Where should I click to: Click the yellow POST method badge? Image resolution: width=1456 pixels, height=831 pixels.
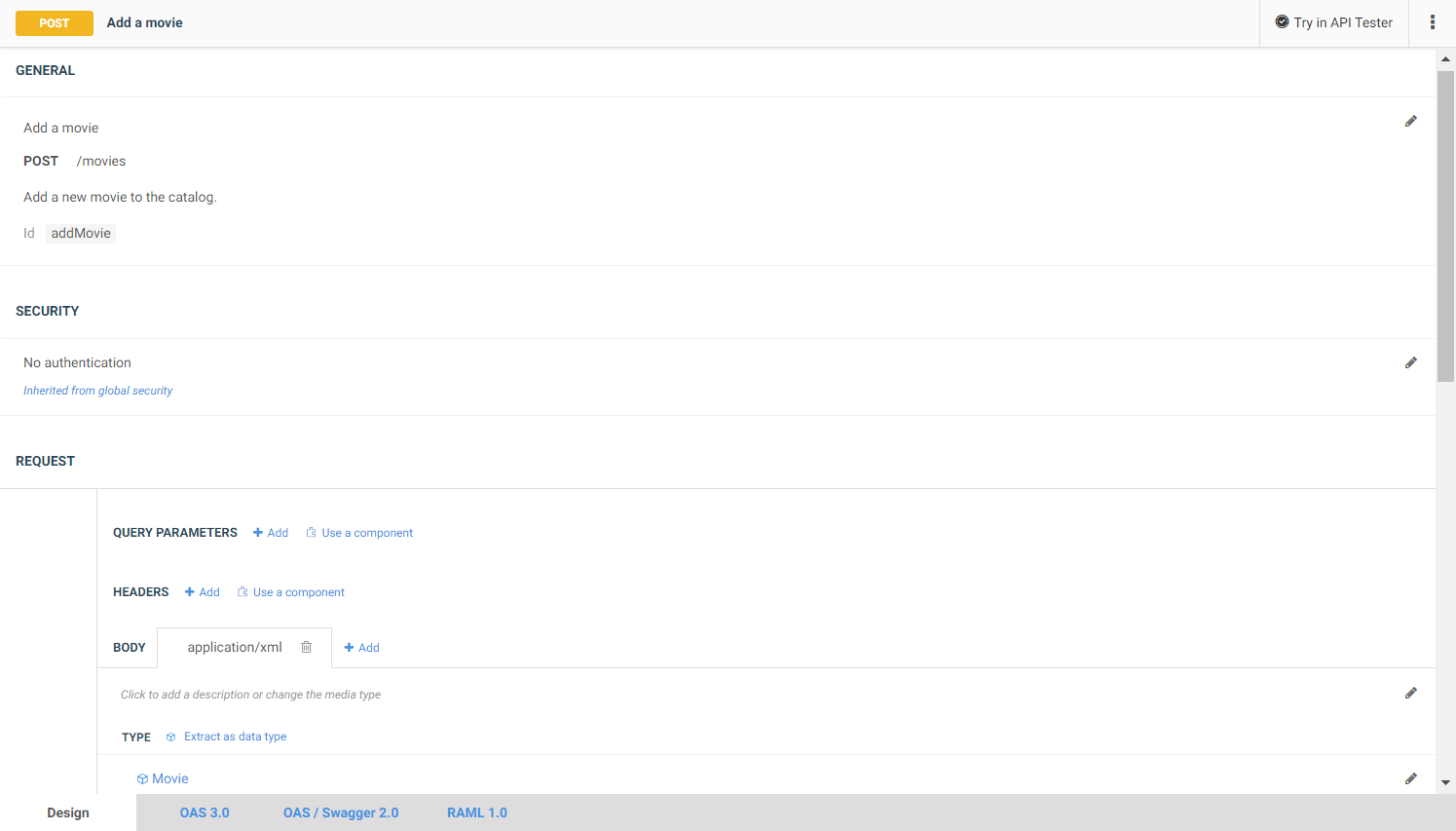55,23
